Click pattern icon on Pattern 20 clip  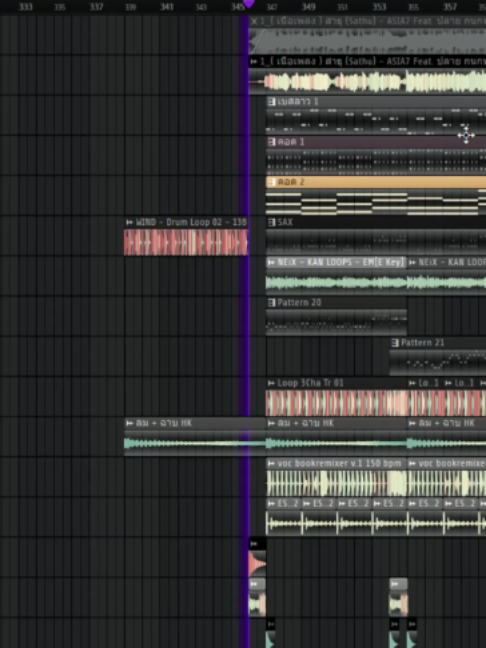pos(272,303)
